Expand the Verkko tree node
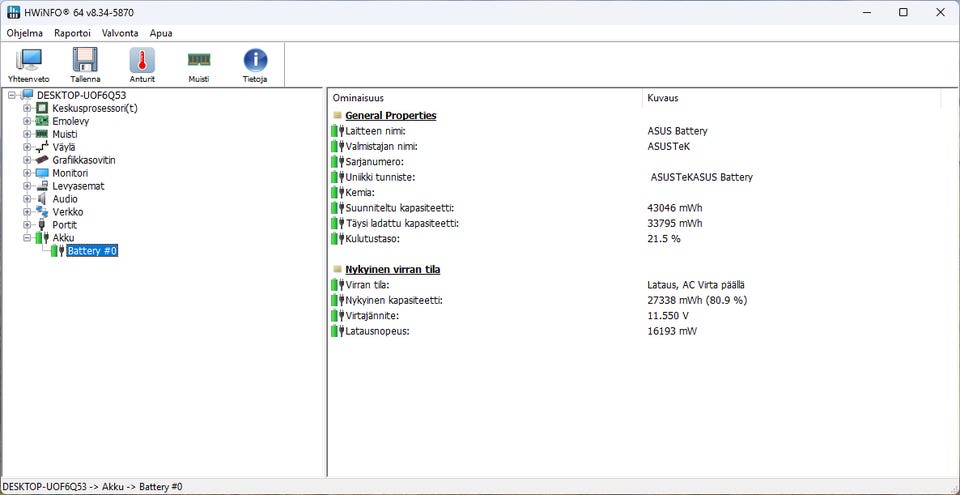Screen dimensions: 960x495 (26, 212)
